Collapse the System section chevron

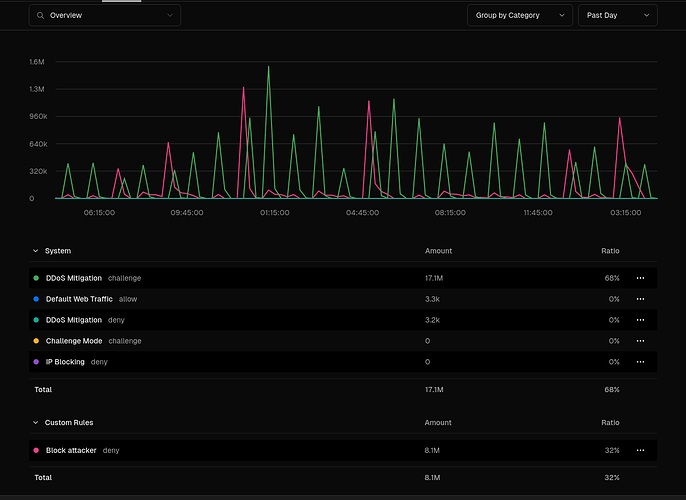tap(35, 251)
